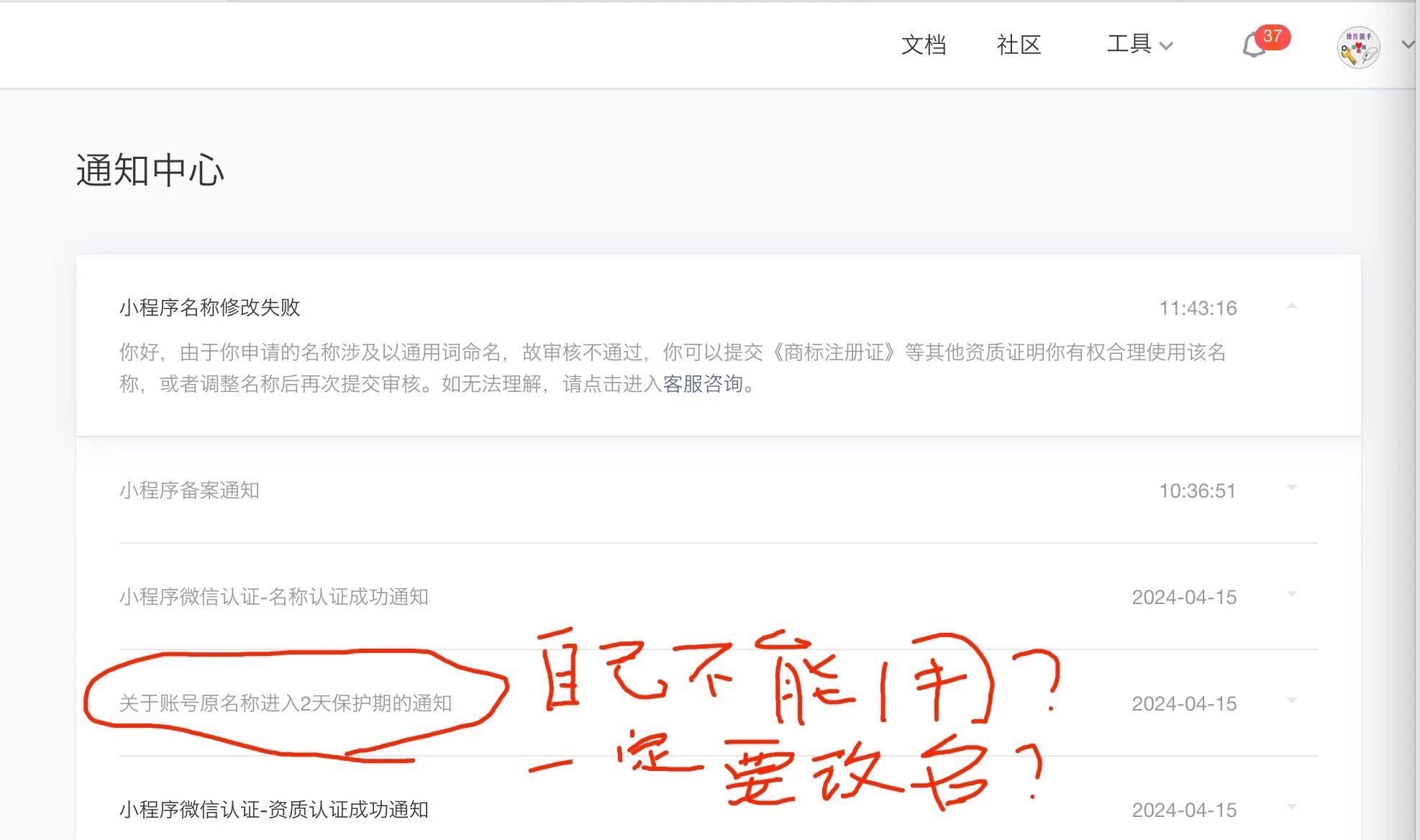Viewport: 1420px width, 840px height.
Task: Expand arrow for 资质认证成功通知 row
Action: [x=1292, y=808]
